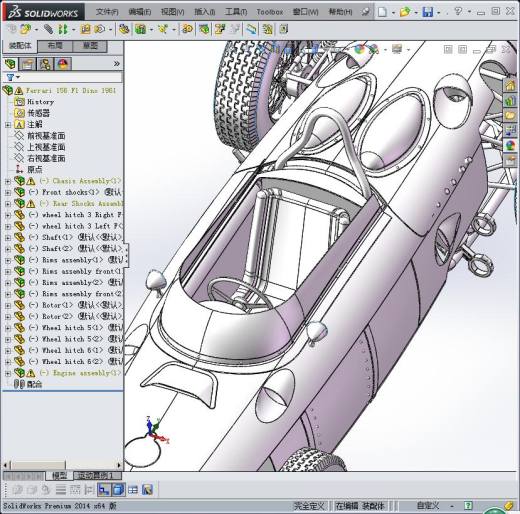Expand the Front shocks<1> node

click(x=8, y=193)
